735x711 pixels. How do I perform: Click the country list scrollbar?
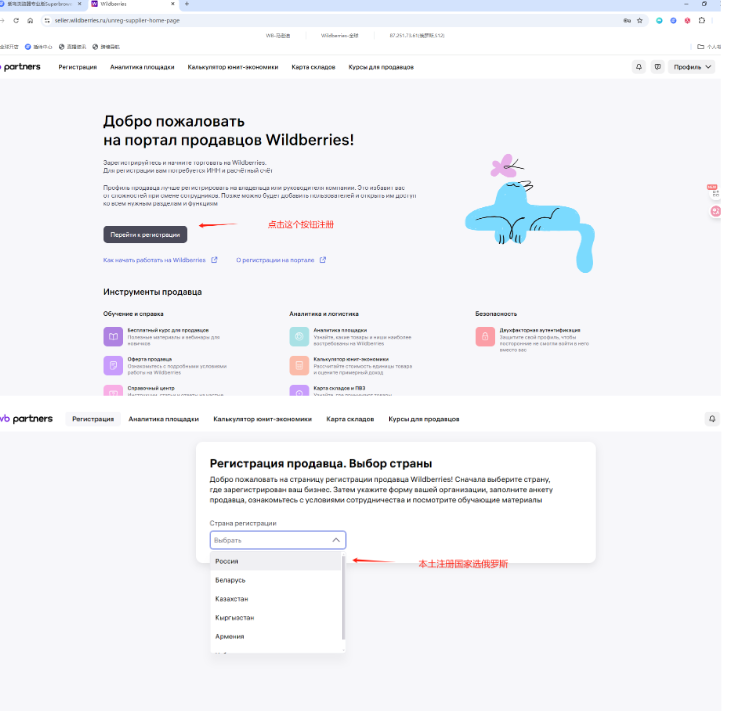(344, 598)
